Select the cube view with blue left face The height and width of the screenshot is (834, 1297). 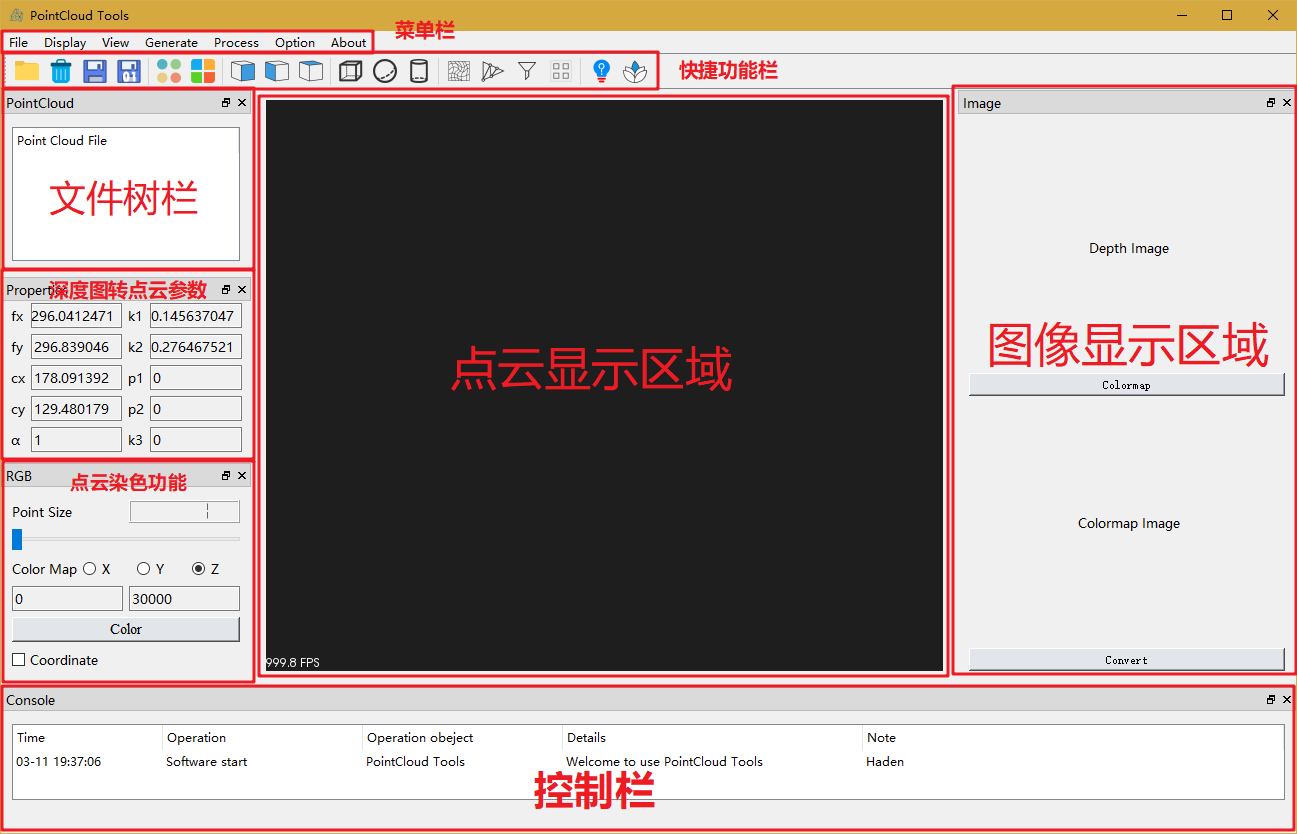(277, 71)
